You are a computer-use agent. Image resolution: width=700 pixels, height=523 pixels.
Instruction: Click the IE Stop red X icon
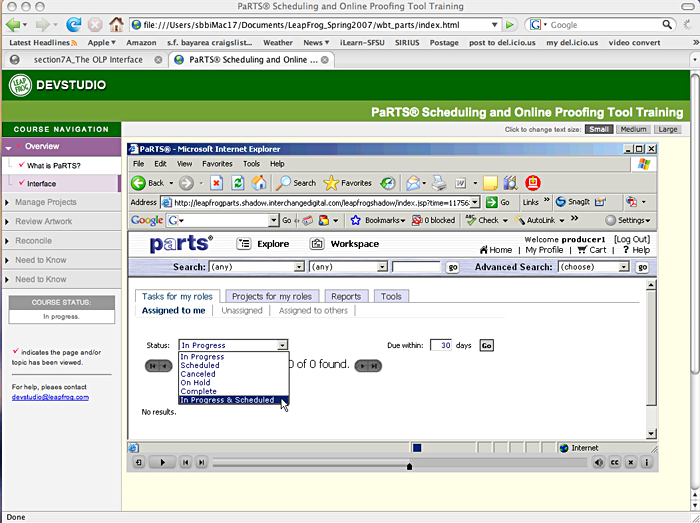coord(216,183)
